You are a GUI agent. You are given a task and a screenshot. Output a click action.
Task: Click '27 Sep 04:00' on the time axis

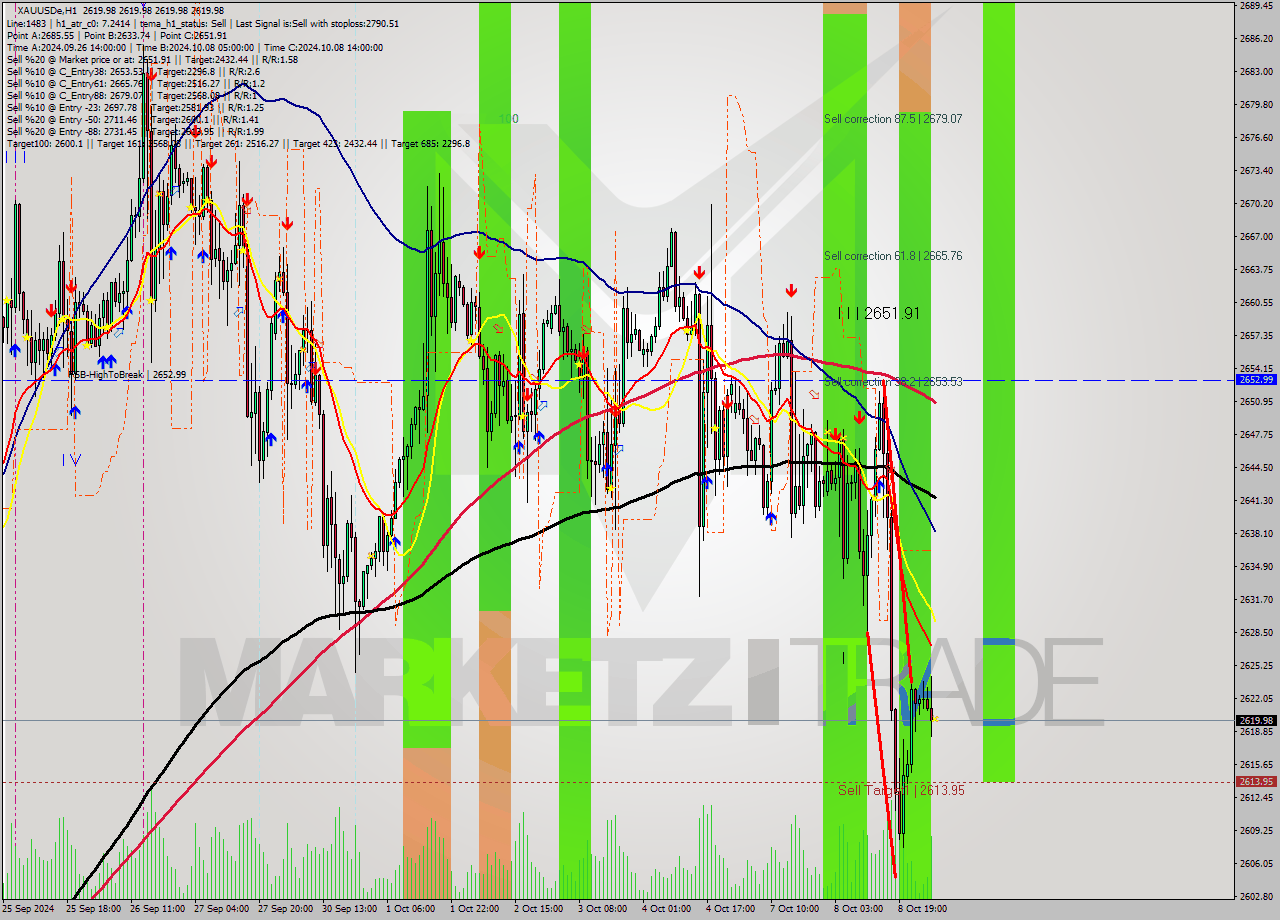pos(221,910)
